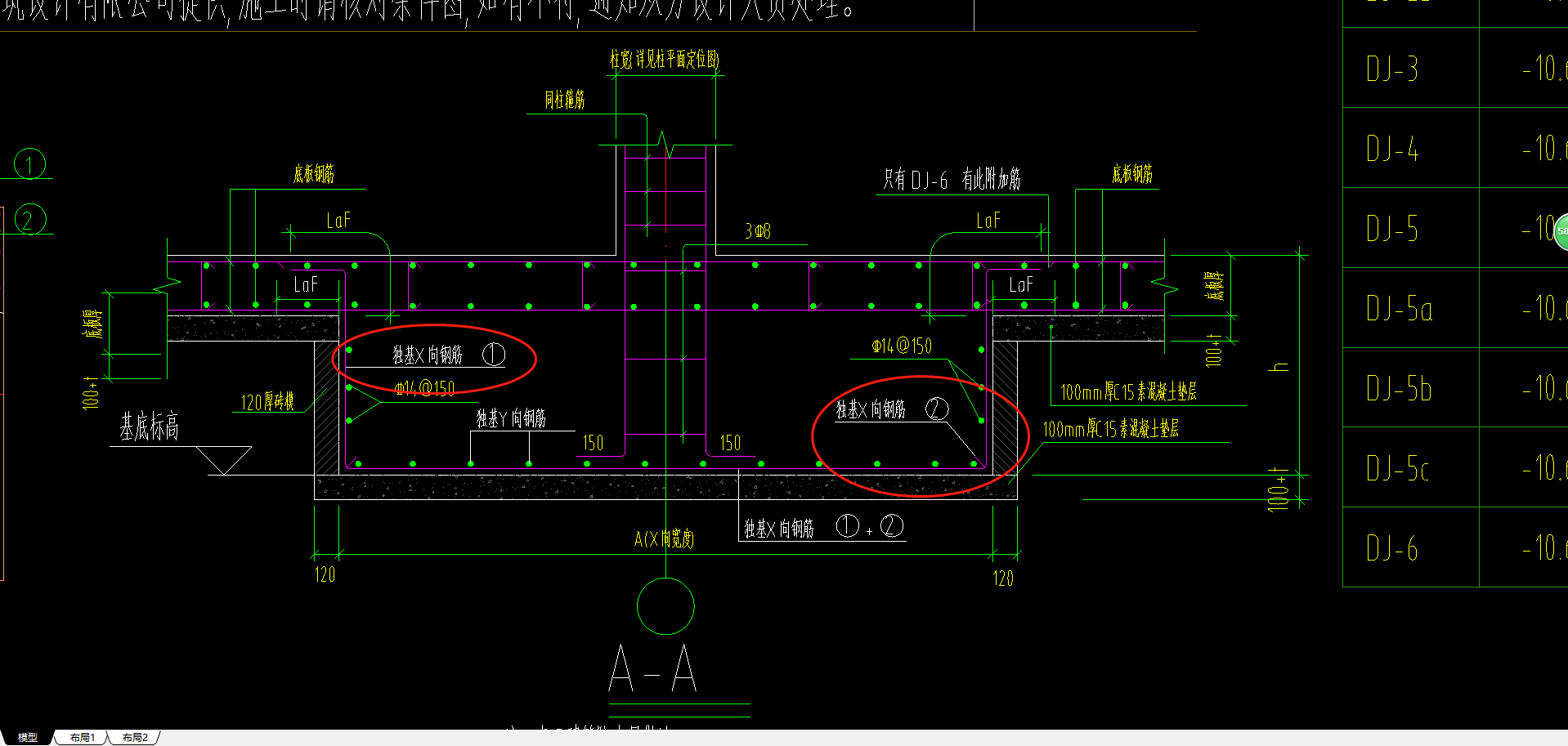Select the green circled 1 axis marker

29,164
